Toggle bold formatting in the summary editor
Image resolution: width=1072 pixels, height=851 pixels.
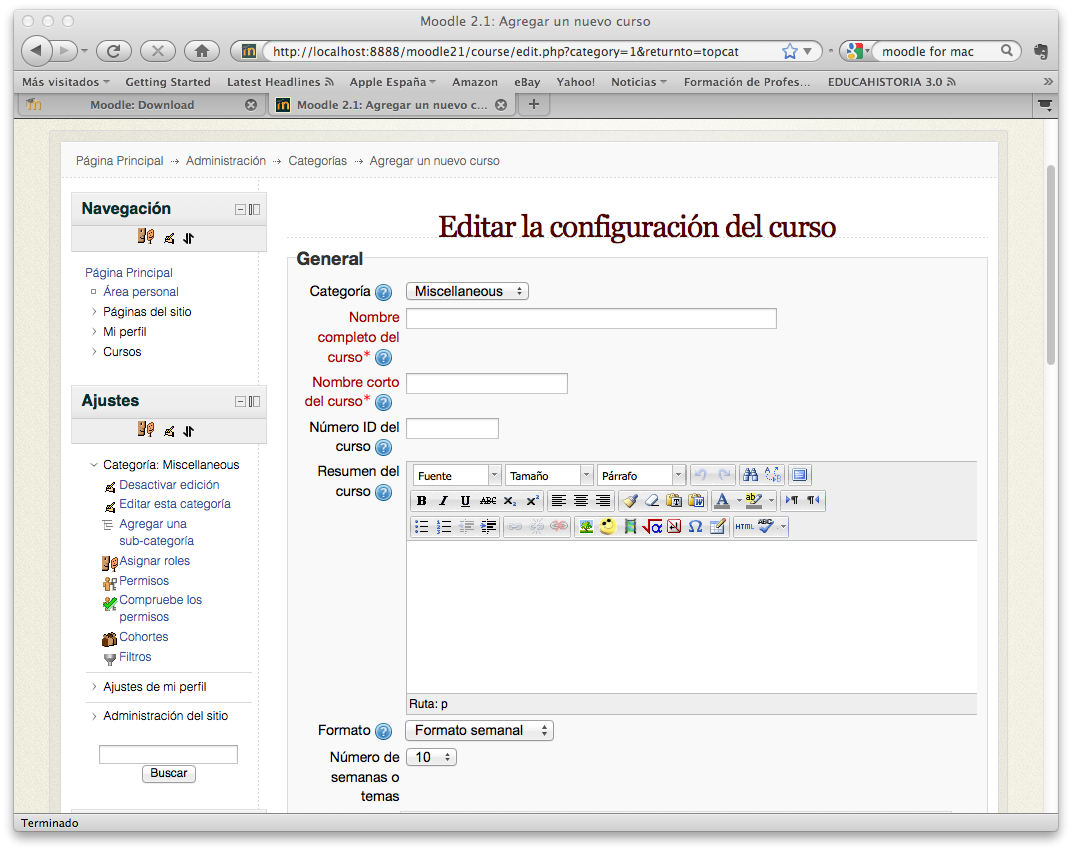[421, 501]
